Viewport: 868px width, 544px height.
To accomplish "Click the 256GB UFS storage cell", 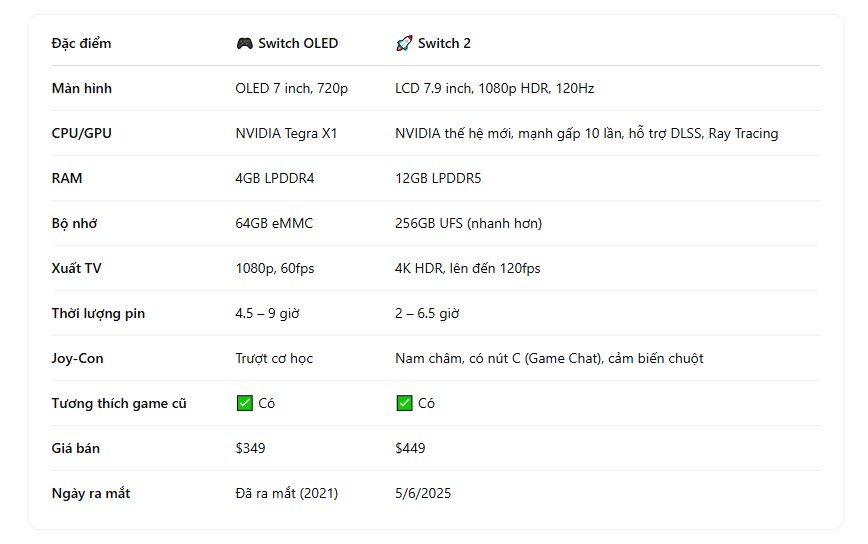I will 468,224.
